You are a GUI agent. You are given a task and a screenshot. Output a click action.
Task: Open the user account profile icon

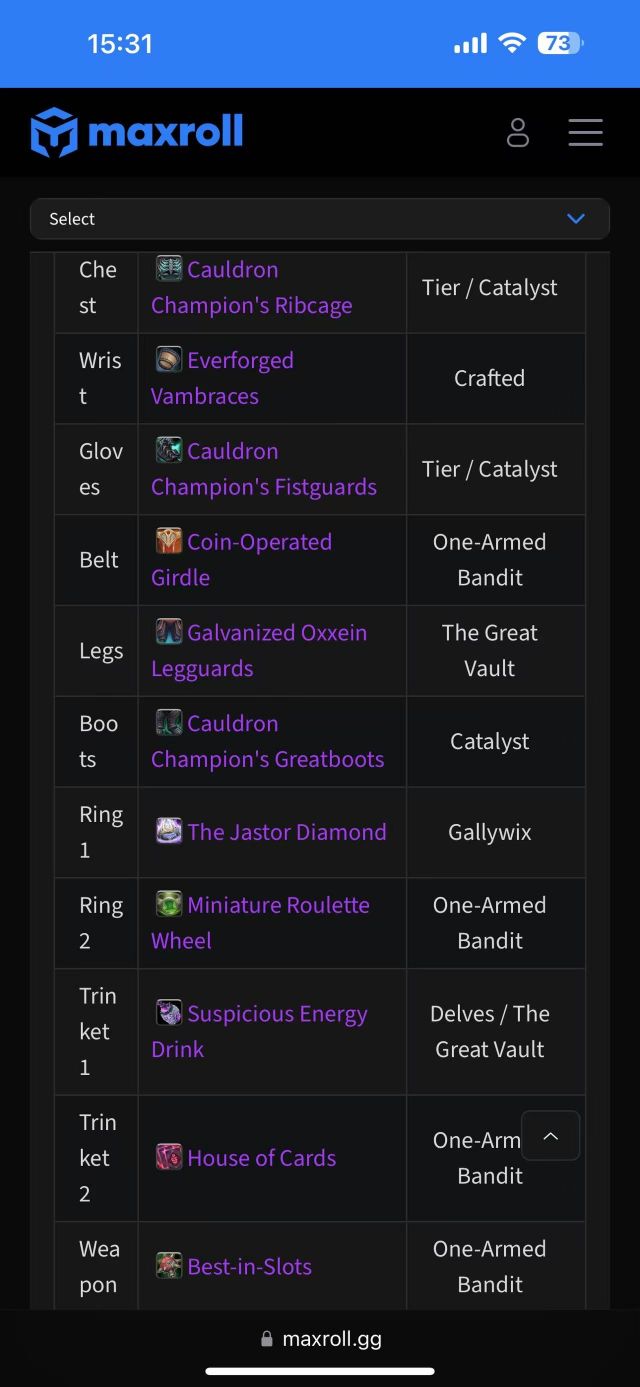(518, 132)
